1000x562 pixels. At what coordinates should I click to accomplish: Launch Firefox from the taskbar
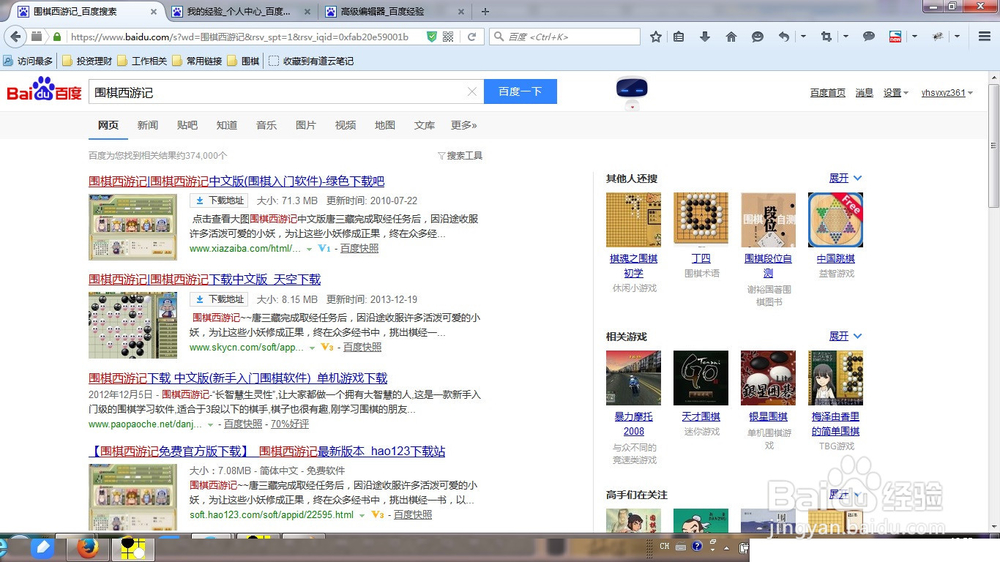[87, 549]
